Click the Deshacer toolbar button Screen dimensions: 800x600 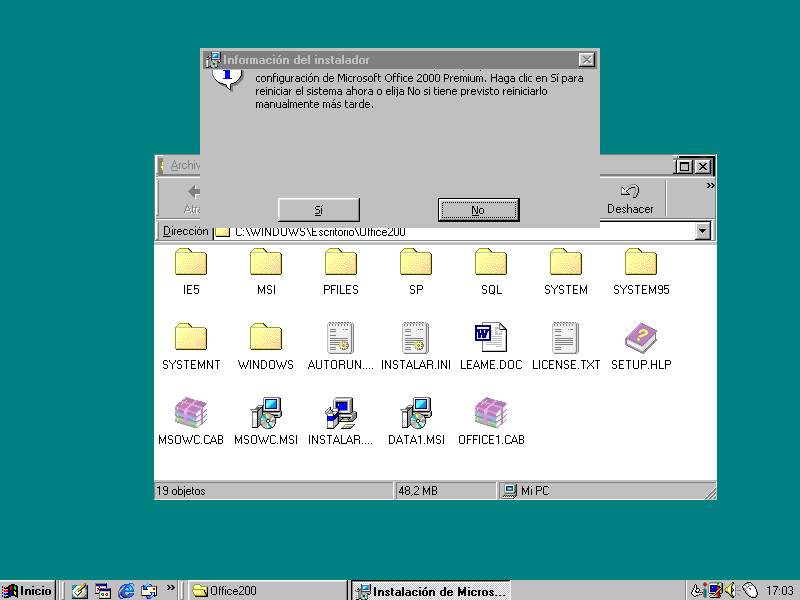point(630,198)
